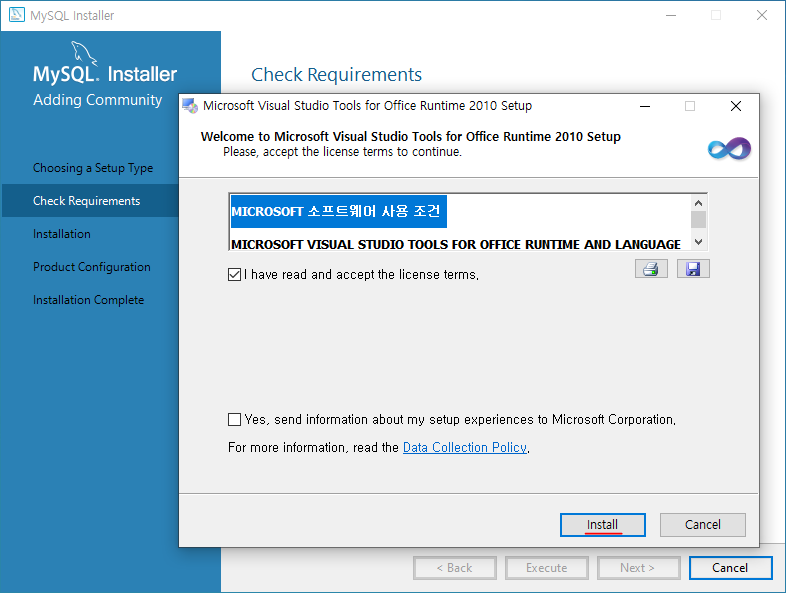The height and width of the screenshot is (593, 786).
Task: Cancel the VSTO Runtime setup dialog
Action: point(703,525)
